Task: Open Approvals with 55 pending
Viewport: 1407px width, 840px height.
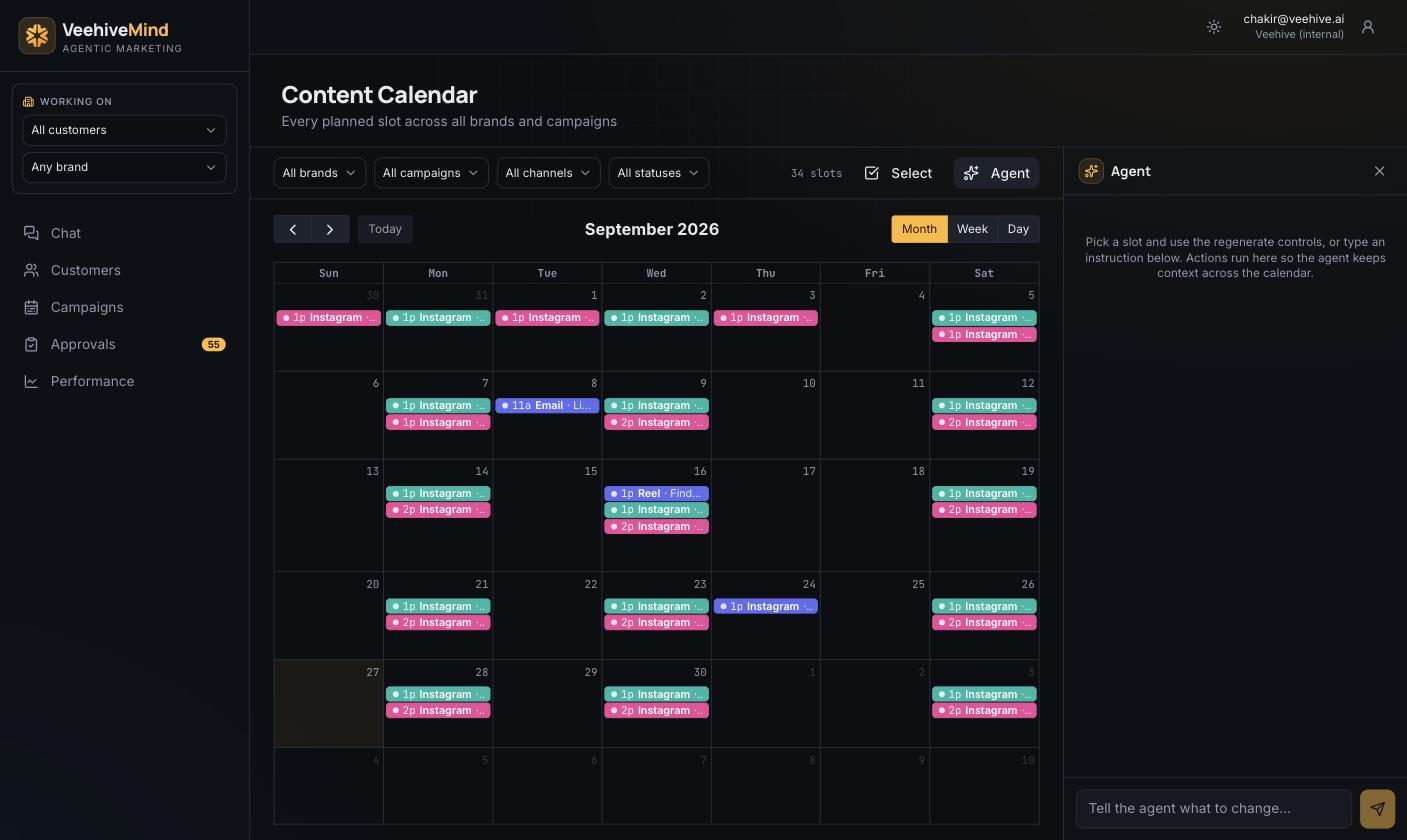Action: (x=124, y=344)
